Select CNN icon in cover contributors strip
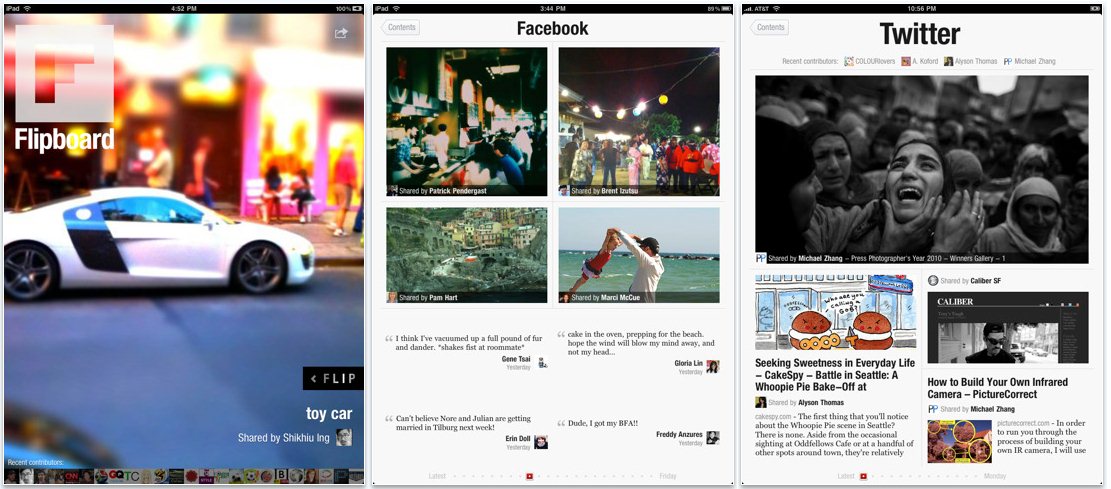The height and width of the screenshot is (489, 1111). pos(72,476)
